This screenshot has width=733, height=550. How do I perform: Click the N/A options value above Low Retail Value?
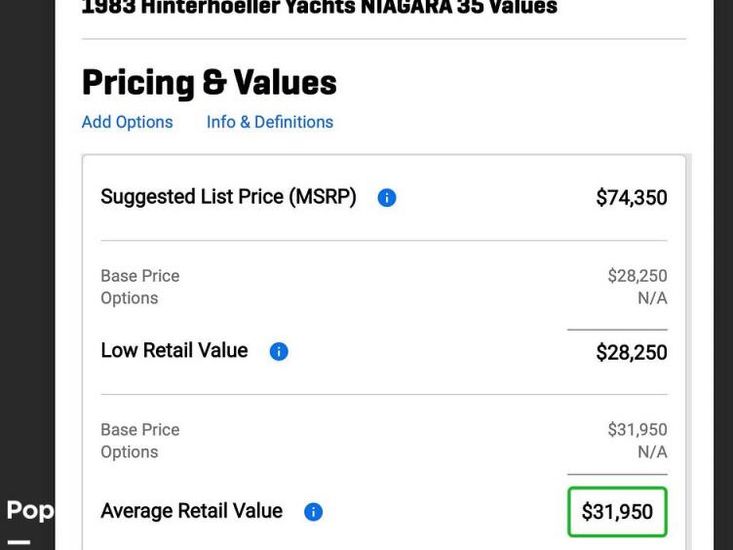(x=652, y=298)
